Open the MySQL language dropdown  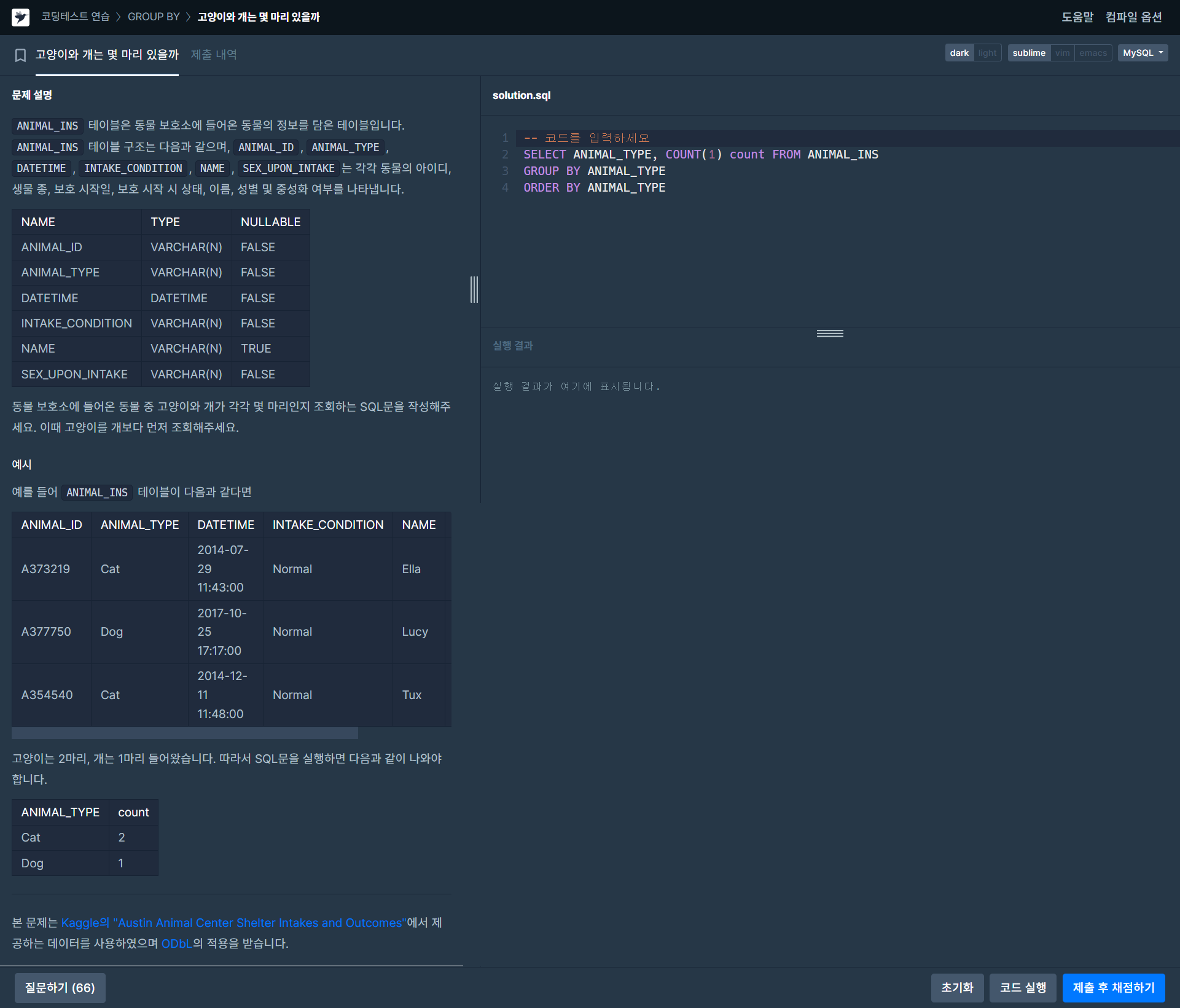[x=1142, y=53]
